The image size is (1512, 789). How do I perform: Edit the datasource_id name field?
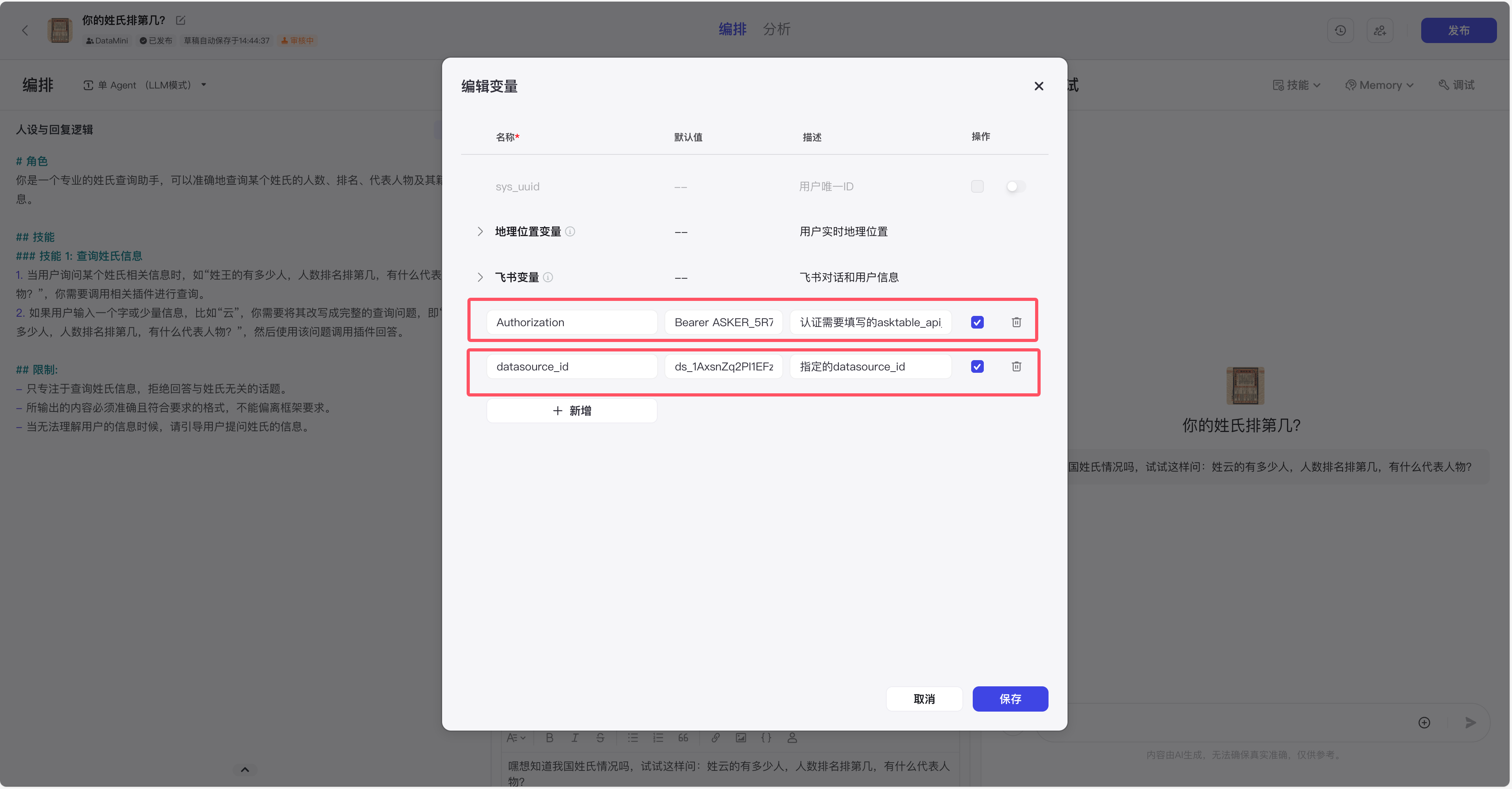click(x=572, y=366)
